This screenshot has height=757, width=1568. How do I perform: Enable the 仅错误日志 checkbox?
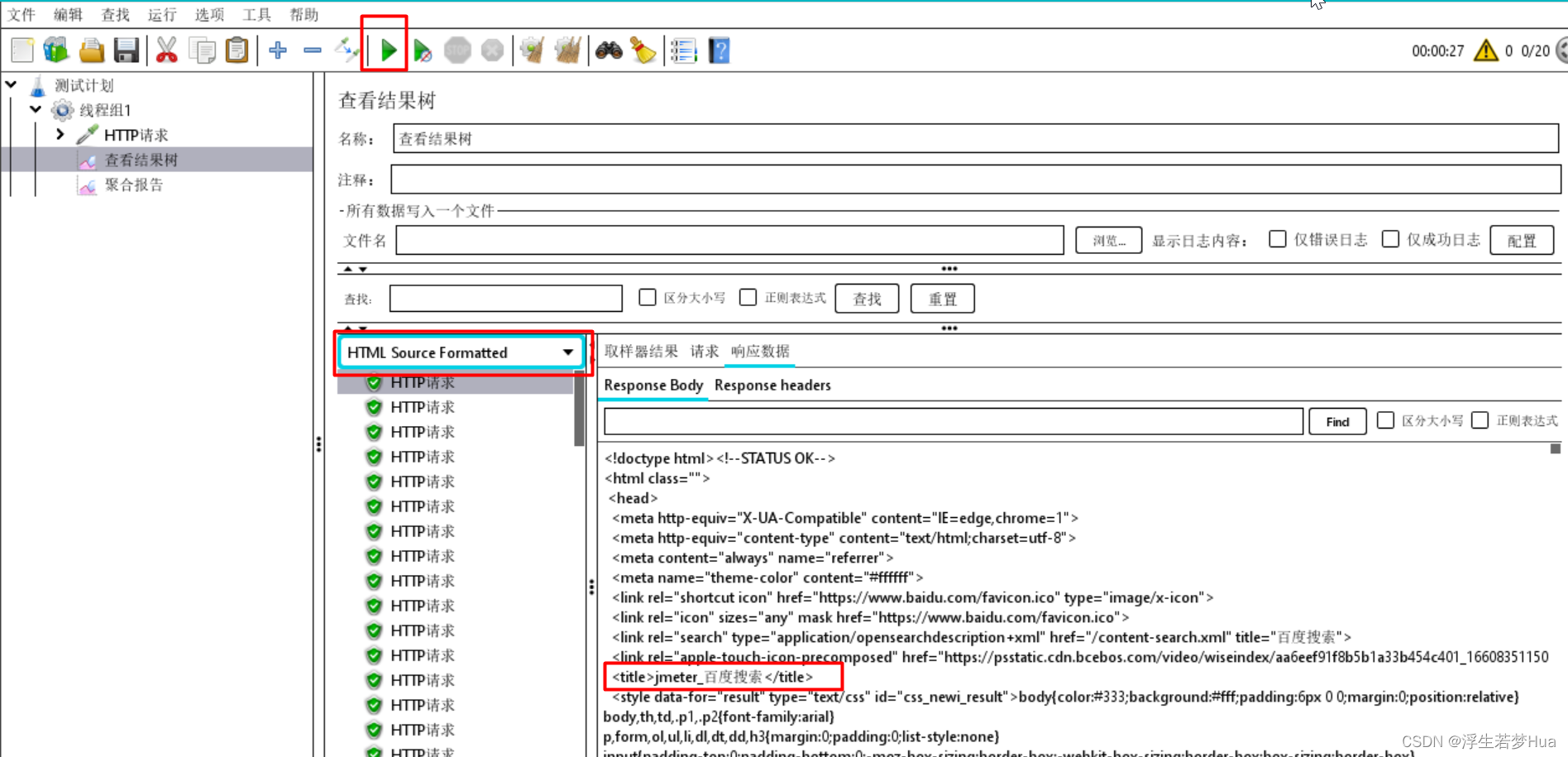(x=1278, y=239)
